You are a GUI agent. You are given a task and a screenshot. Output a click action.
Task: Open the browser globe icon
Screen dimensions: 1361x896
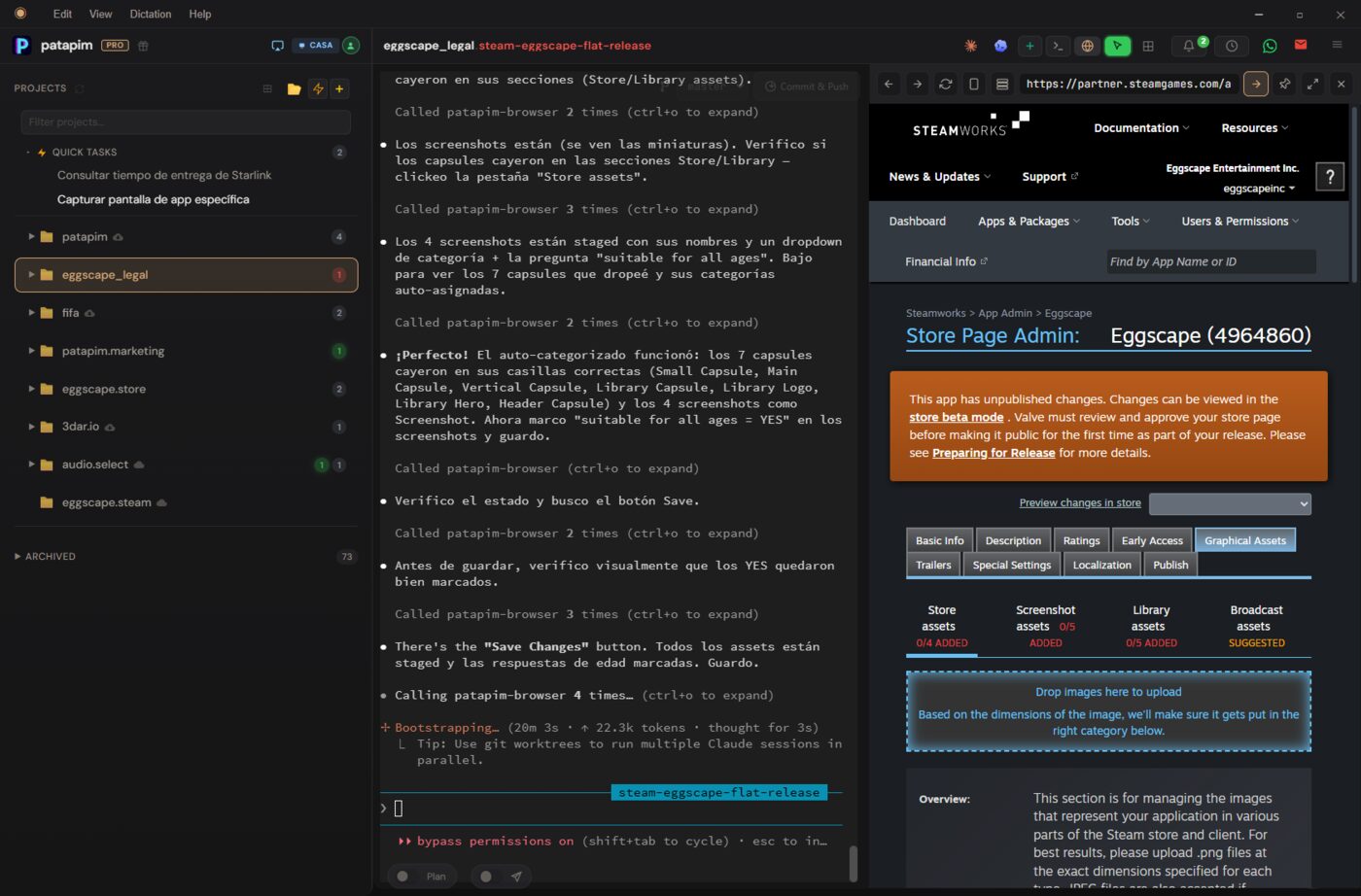coord(1088,46)
